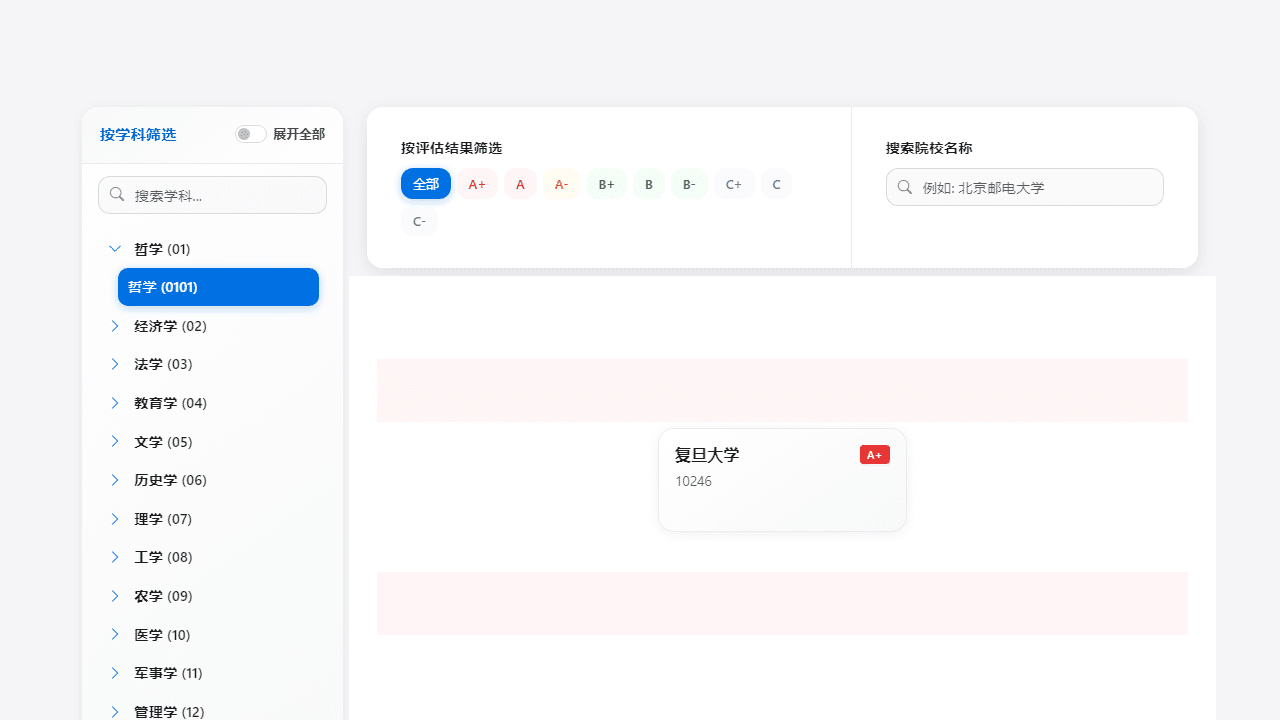Click the red A+ badge on 复旦大学
Screen dimensions: 1280x720
pos(875,455)
